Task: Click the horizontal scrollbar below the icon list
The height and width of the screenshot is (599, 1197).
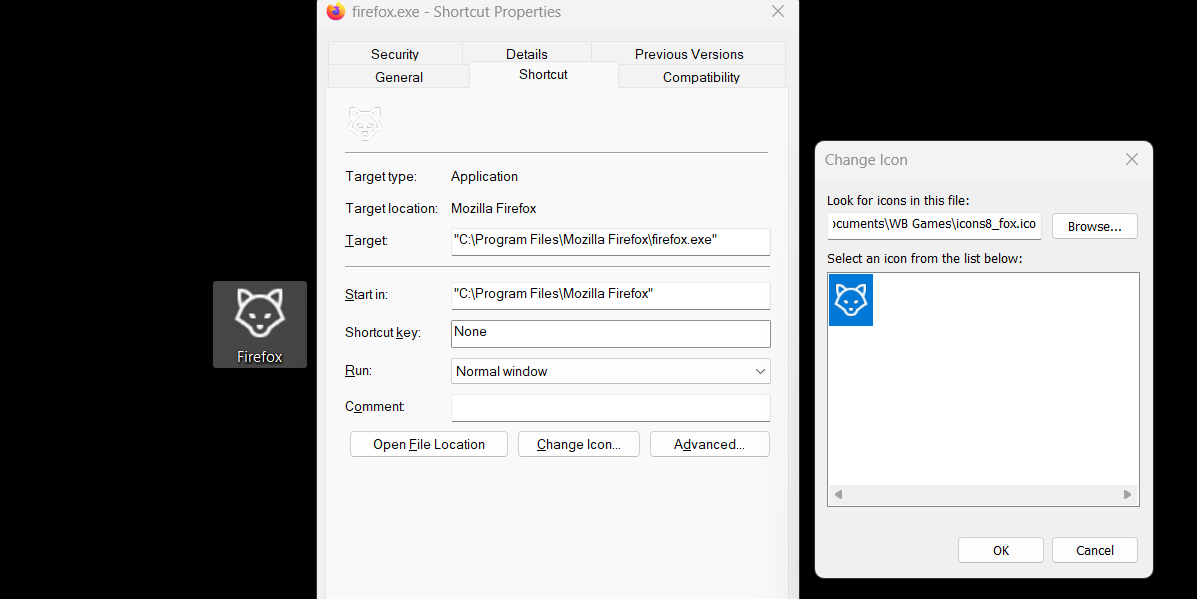Action: 983,494
